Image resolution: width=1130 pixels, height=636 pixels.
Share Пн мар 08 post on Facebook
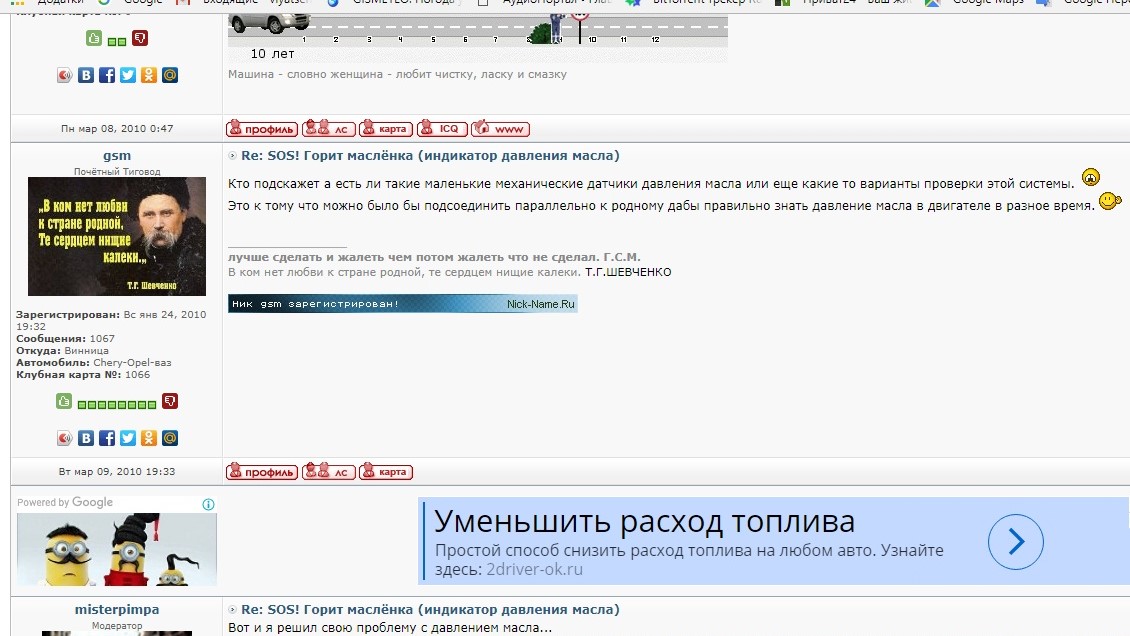pos(107,75)
